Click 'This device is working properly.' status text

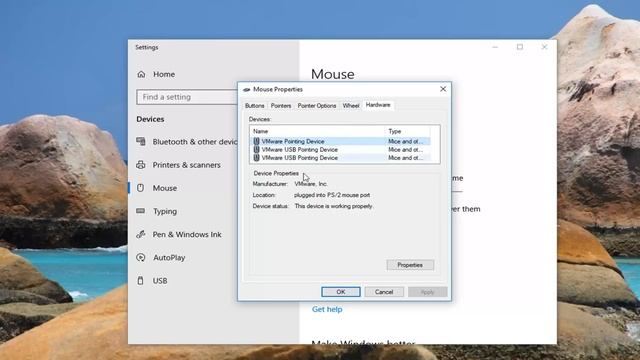click(x=333, y=206)
